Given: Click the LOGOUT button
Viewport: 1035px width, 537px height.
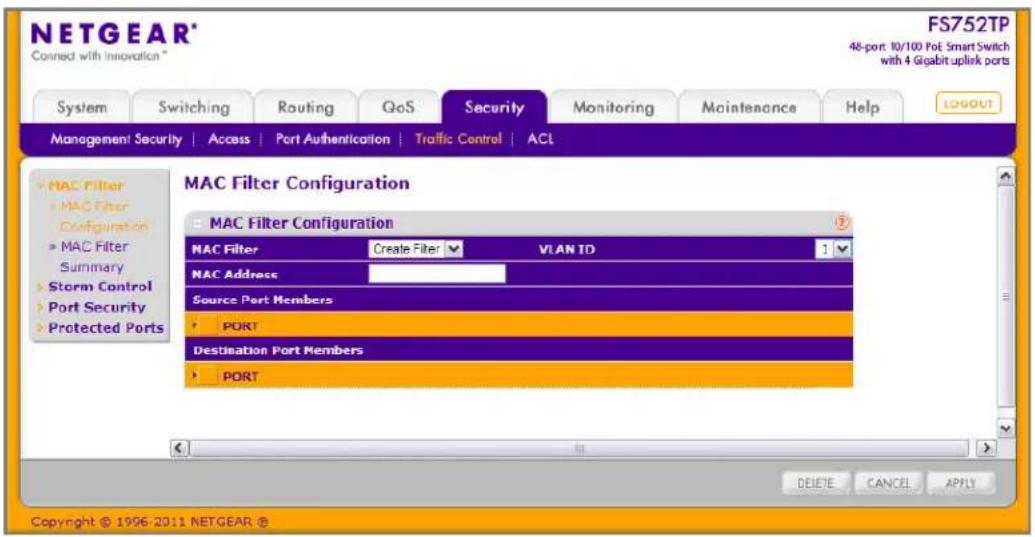Looking at the screenshot, I should point(968,104).
